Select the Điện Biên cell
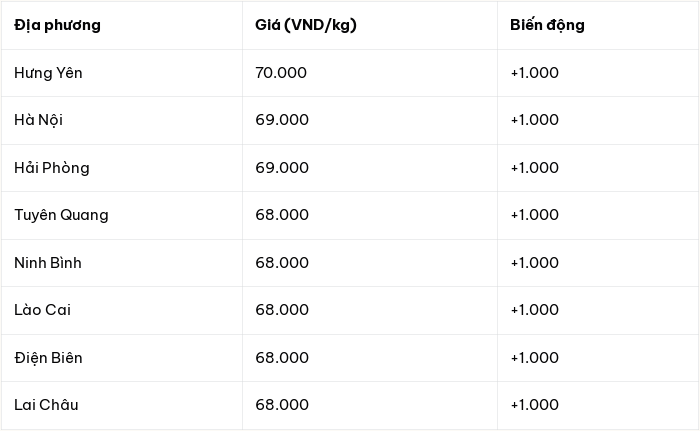 click(x=48, y=358)
